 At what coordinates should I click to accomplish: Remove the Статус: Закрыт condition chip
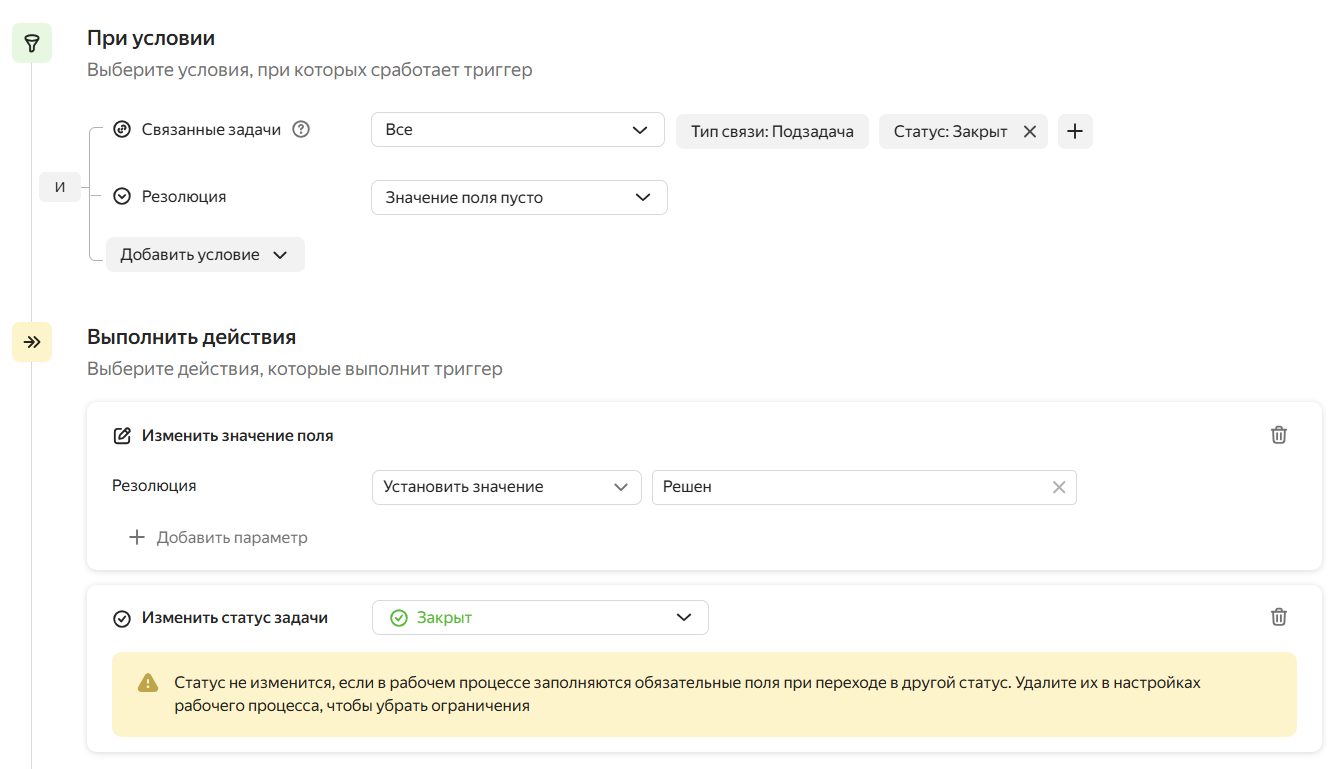pos(1029,131)
